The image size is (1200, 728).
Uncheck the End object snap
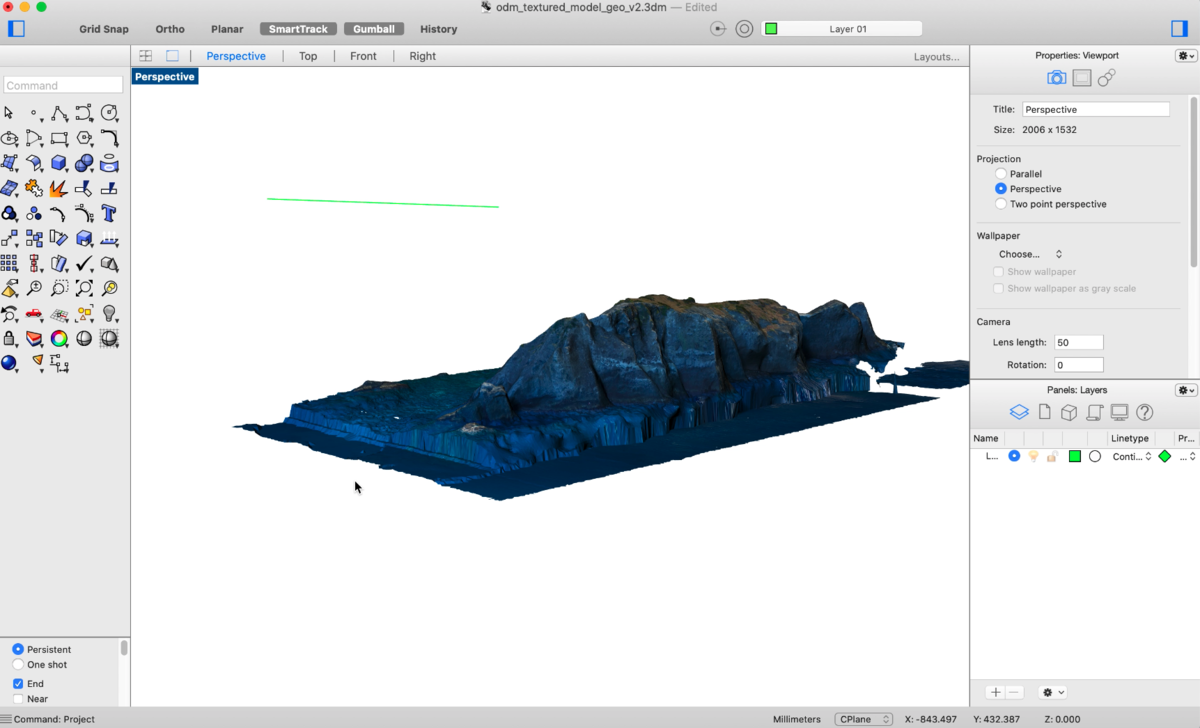(18, 684)
